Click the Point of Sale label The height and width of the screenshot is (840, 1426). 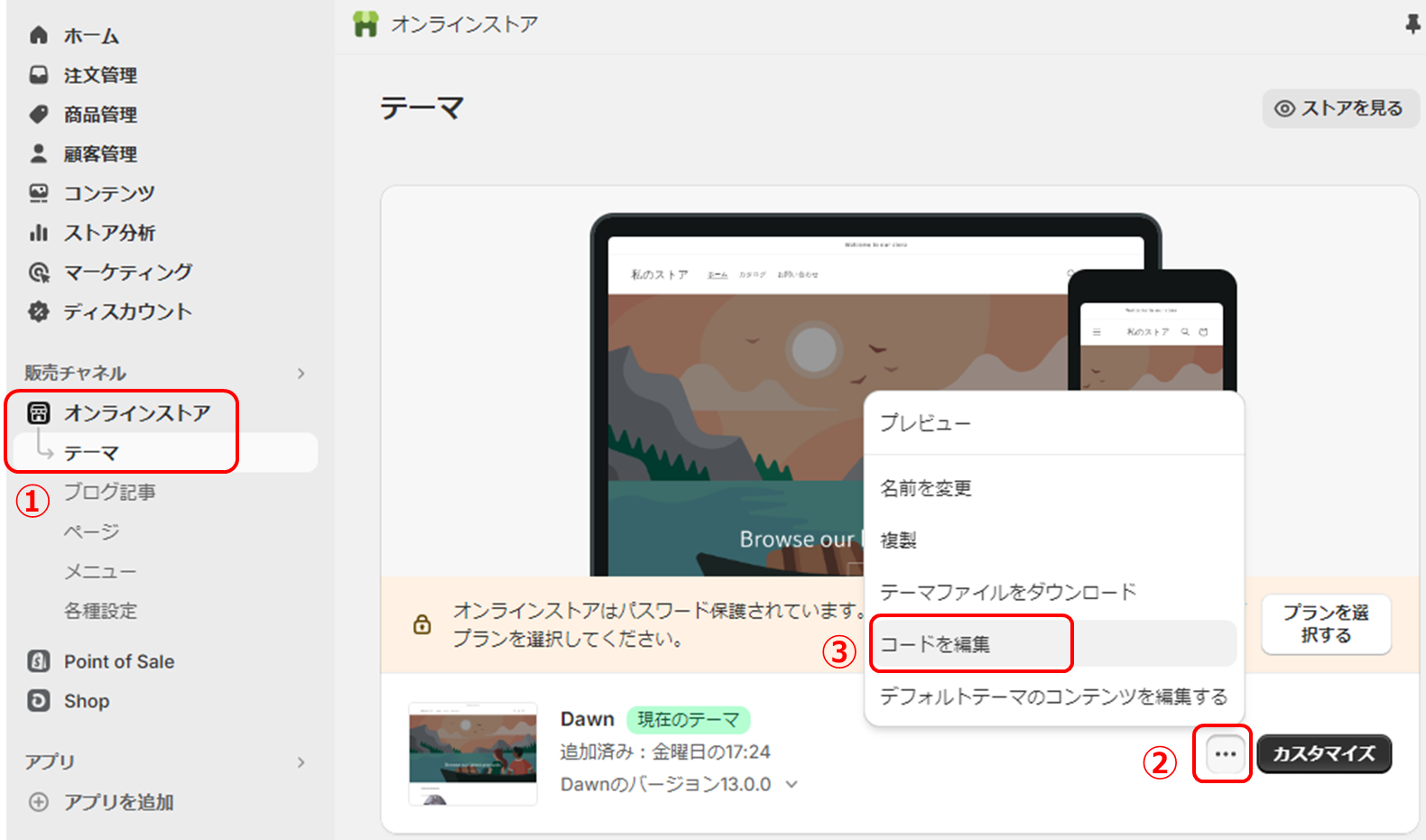(x=119, y=661)
